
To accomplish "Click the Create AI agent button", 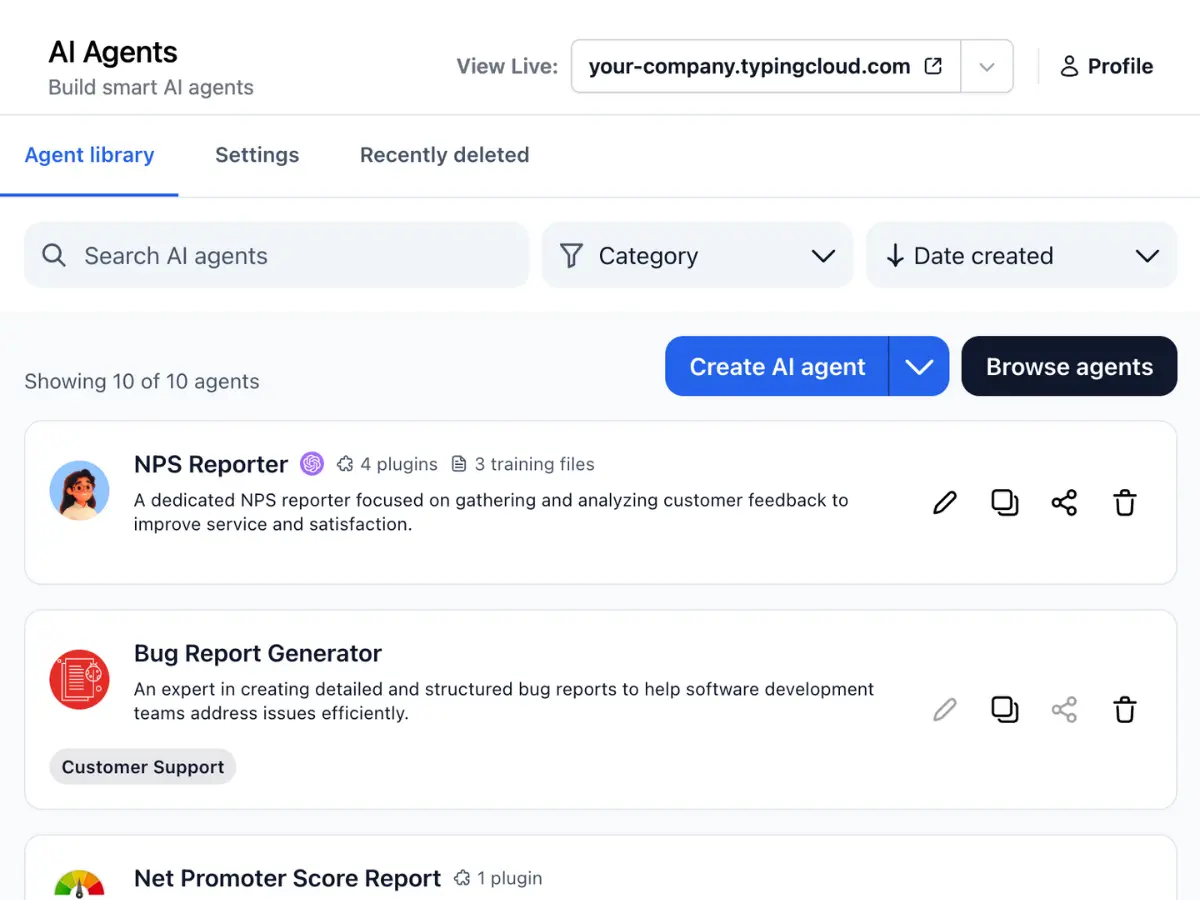I will (x=777, y=366).
